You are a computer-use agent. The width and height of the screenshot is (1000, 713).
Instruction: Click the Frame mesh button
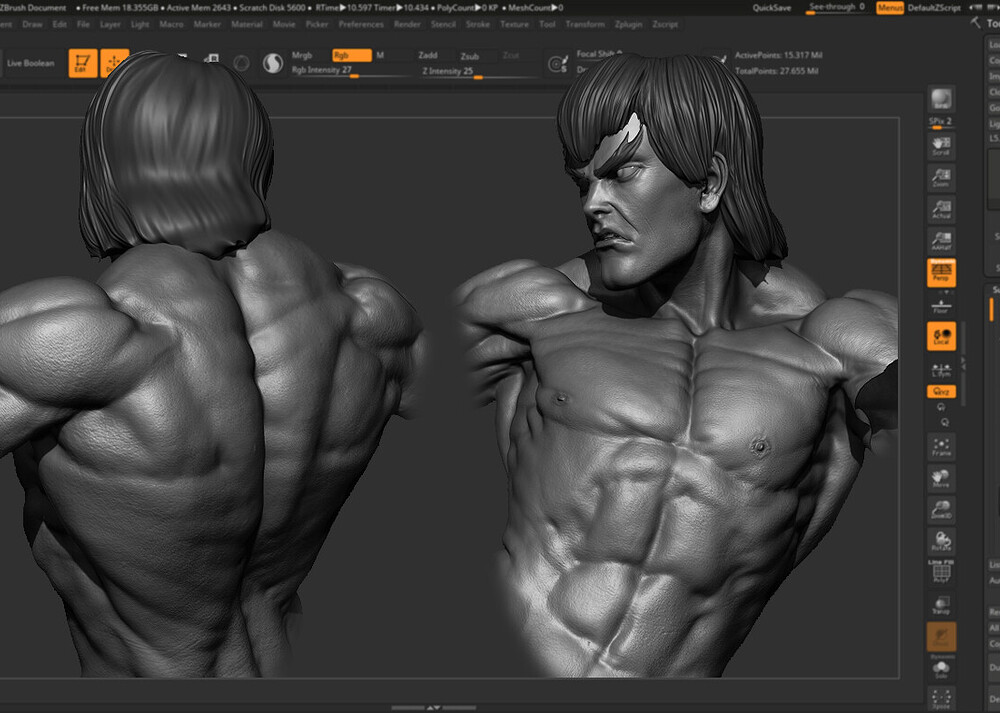[941, 446]
